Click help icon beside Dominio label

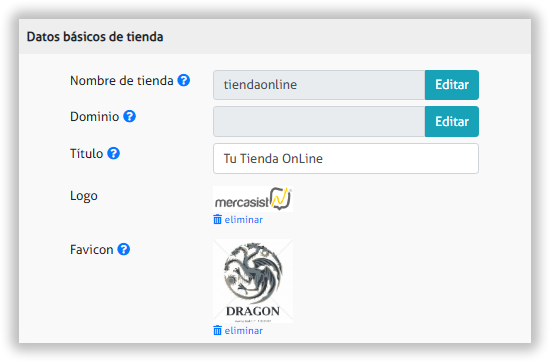129,116
